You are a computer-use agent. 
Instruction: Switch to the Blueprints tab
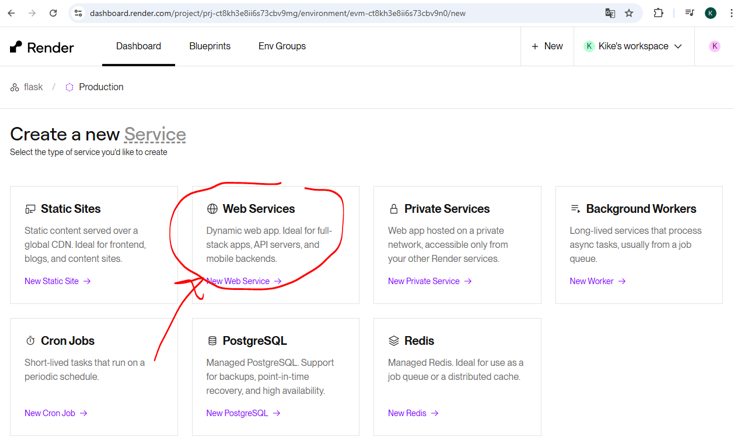[210, 47]
